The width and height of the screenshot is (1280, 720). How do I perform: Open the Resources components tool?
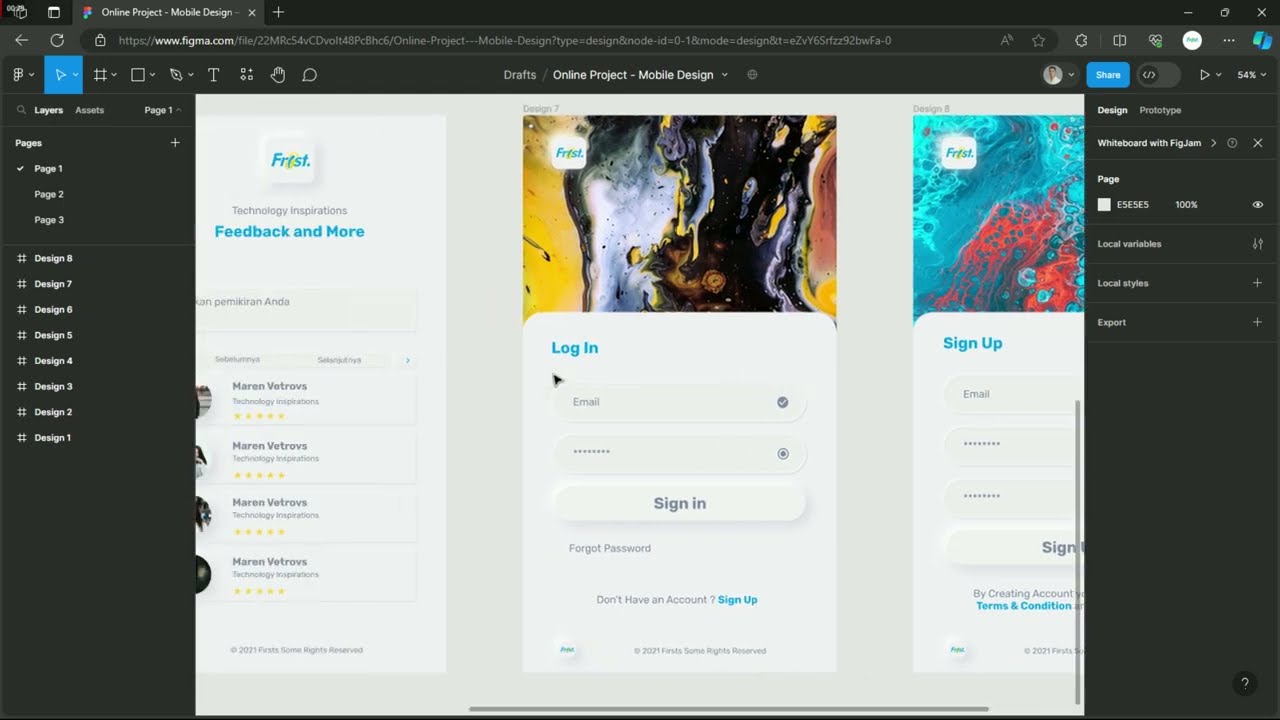pos(247,75)
